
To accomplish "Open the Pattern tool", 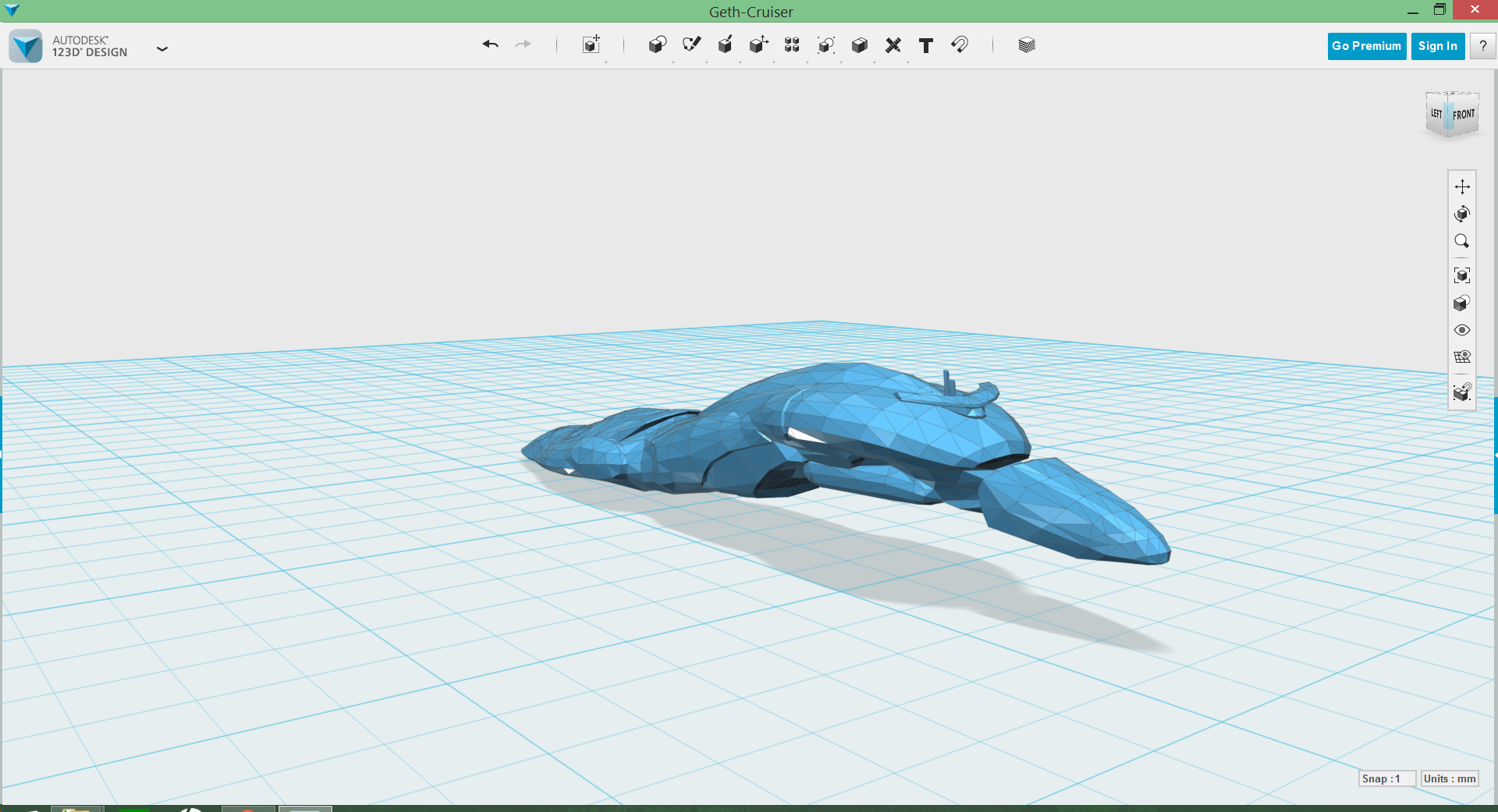I will [792, 44].
